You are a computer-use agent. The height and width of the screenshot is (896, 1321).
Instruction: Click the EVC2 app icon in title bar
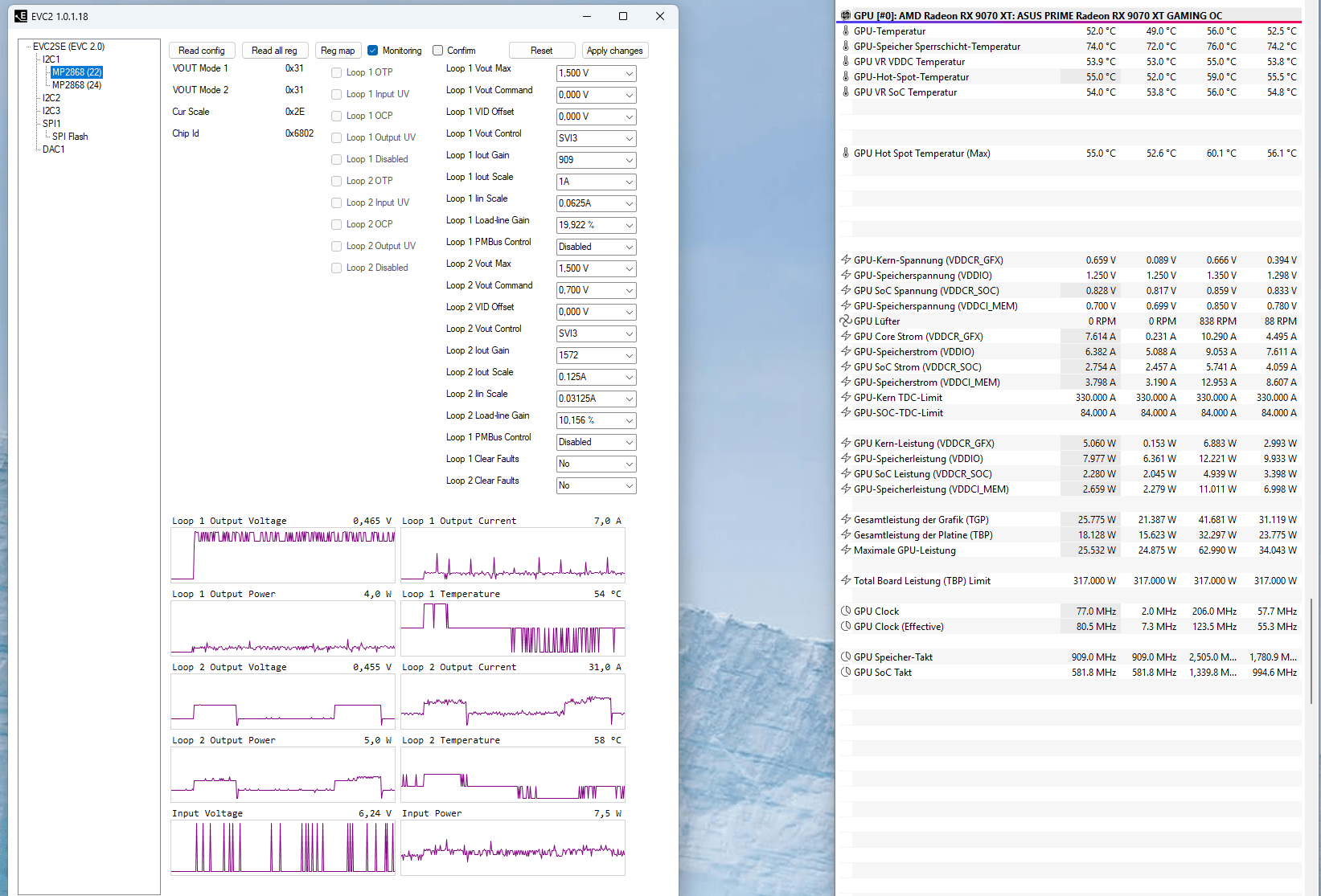(x=21, y=16)
